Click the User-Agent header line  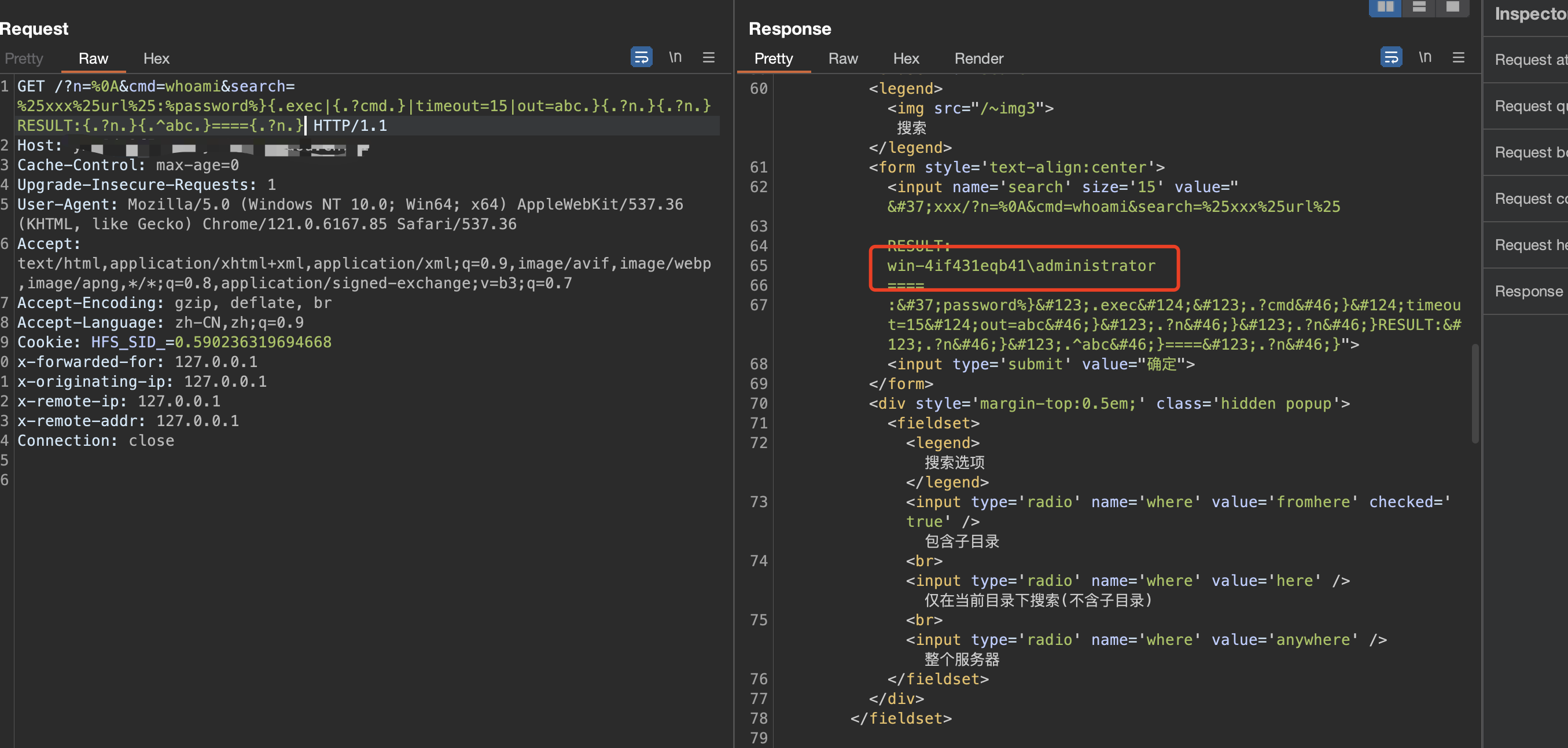(x=350, y=214)
